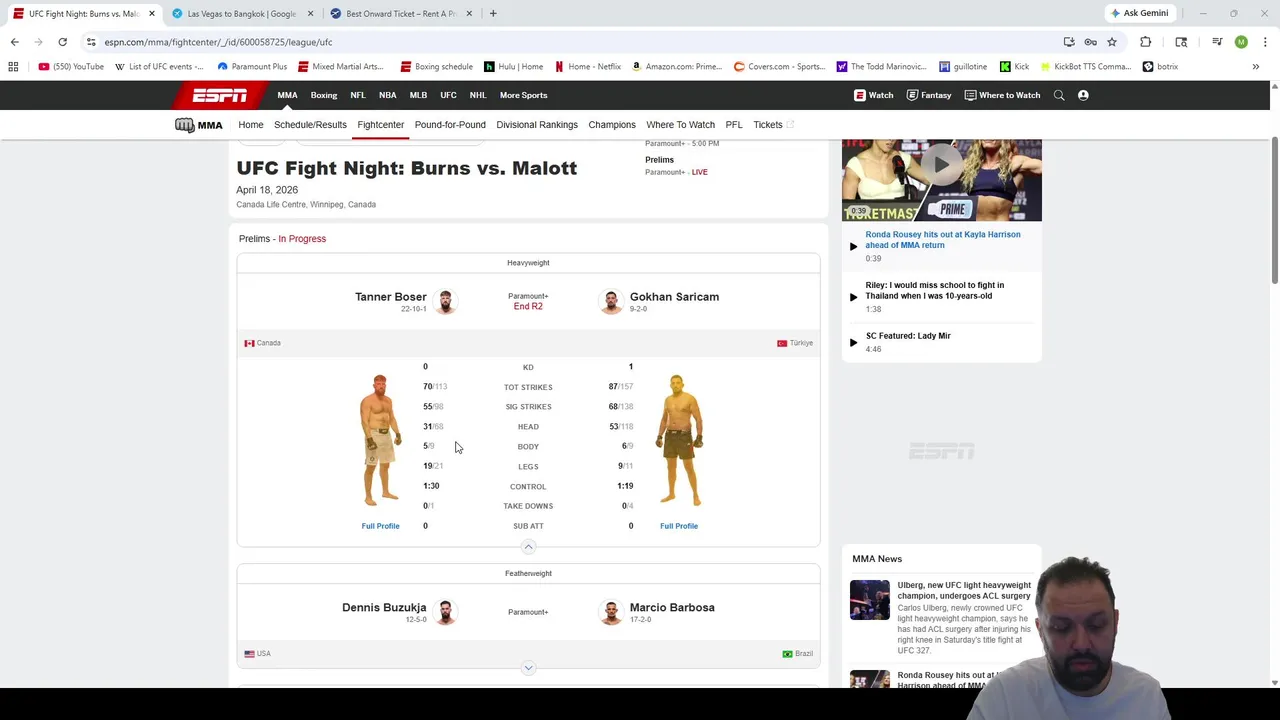Click the Tanner Boser fighter name
Viewport: 1280px width, 720px height.
[x=390, y=297]
